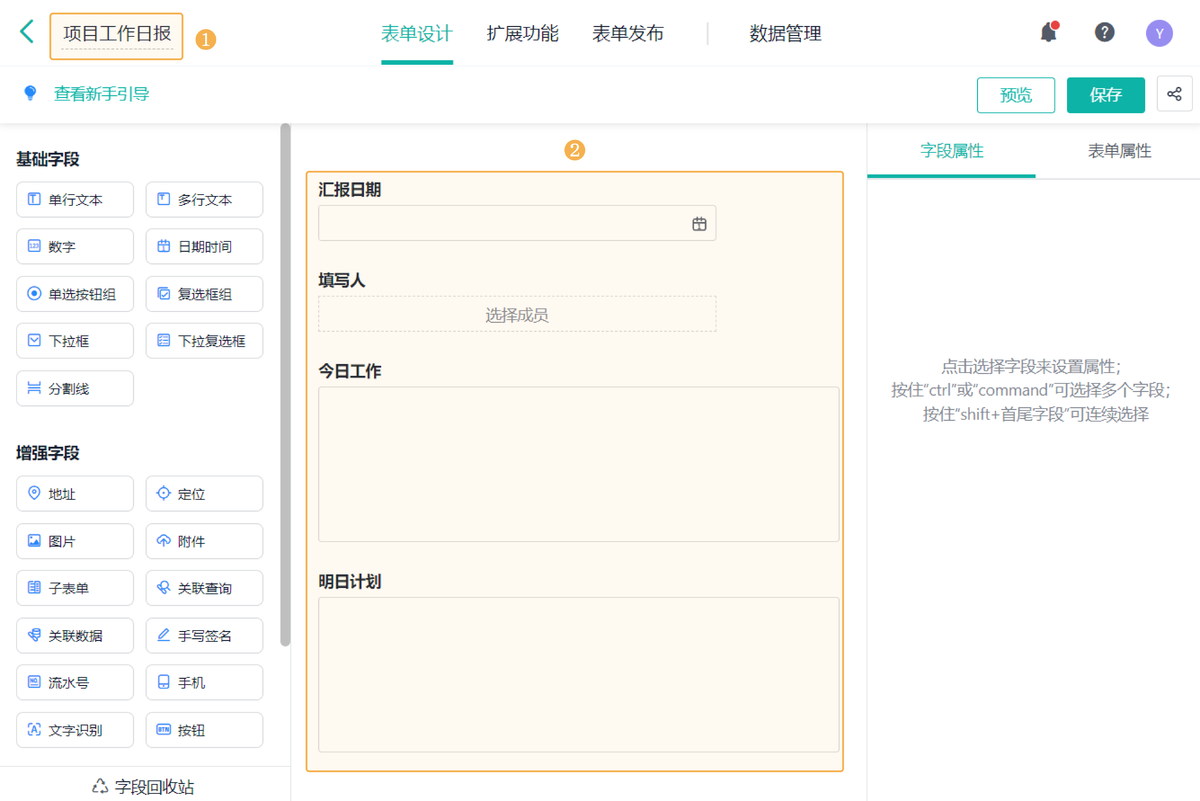Click the back arrow icon
The height and width of the screenshot is (801, 1200).
(27, 32)
